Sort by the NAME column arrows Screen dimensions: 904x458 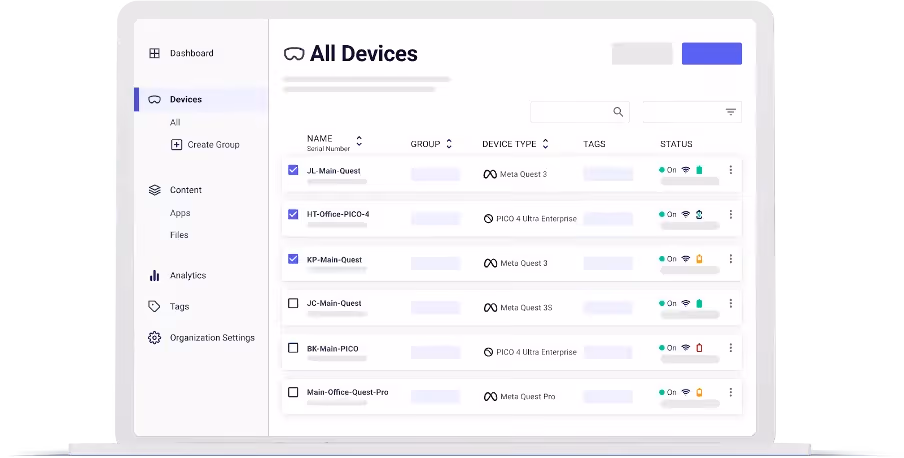[x=359, y=141]
